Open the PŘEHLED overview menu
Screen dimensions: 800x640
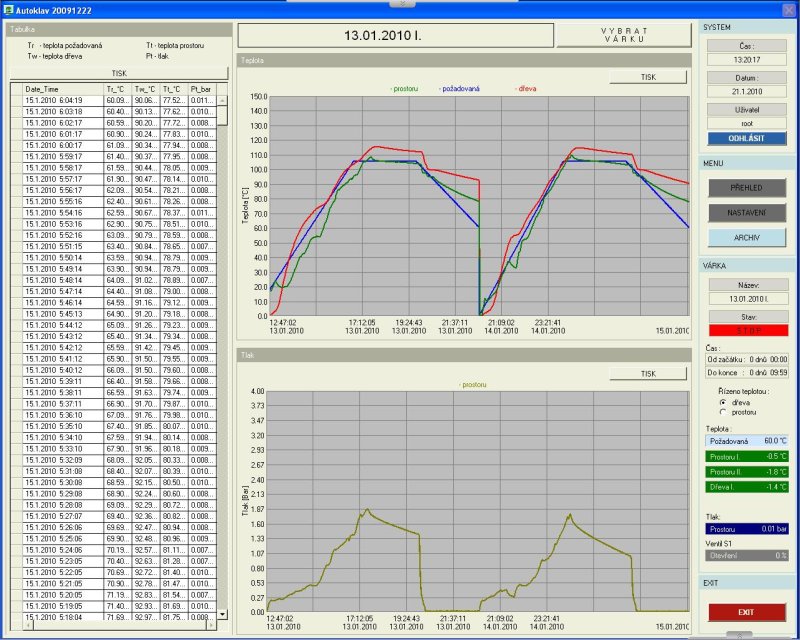(x=747, y=187)
